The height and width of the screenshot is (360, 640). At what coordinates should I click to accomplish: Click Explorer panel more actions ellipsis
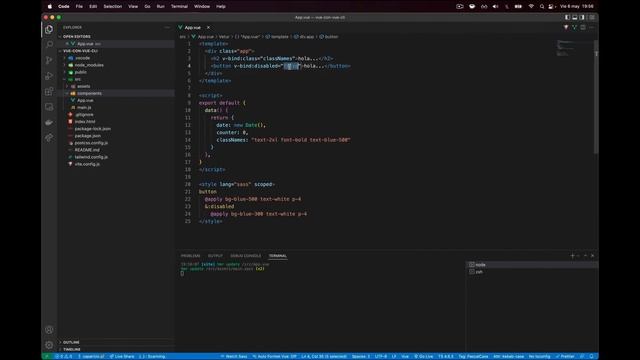(167, 27)
